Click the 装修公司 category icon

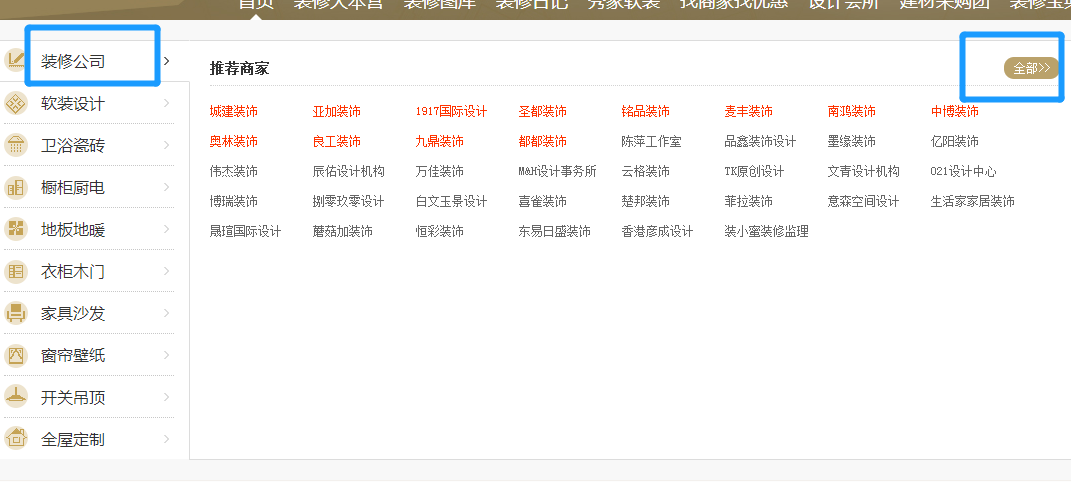pos(16,61)
